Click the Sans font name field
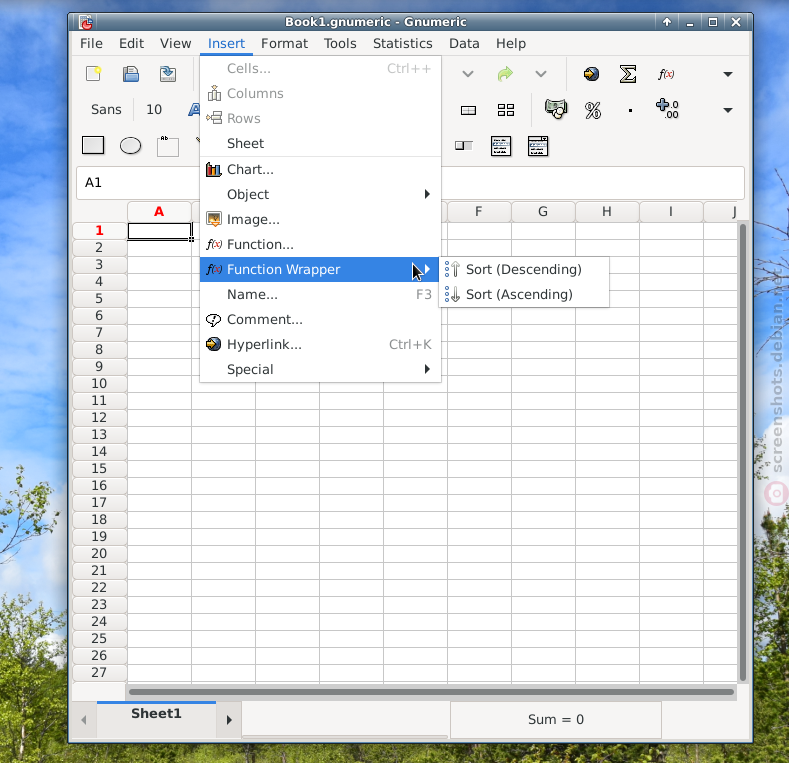This screenshot has height=763, width=789. coord(106,110)
